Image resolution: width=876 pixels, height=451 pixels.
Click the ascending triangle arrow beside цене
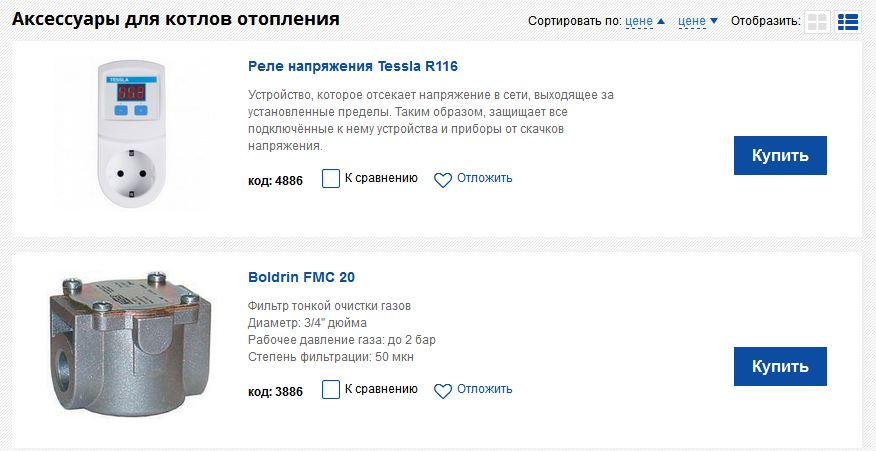coord(661,21)
